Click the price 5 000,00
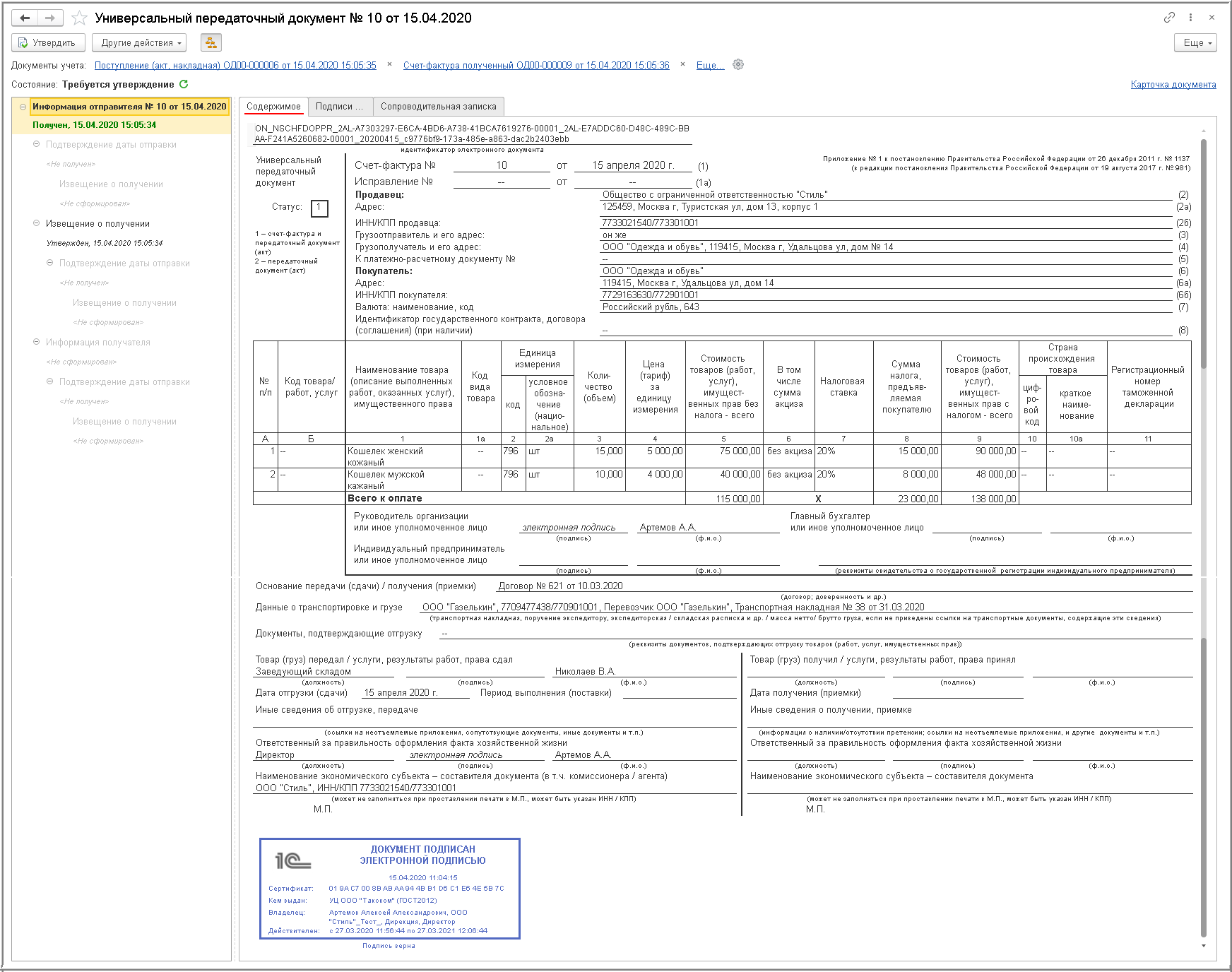The image size is (1232, 972). [665, 451]
